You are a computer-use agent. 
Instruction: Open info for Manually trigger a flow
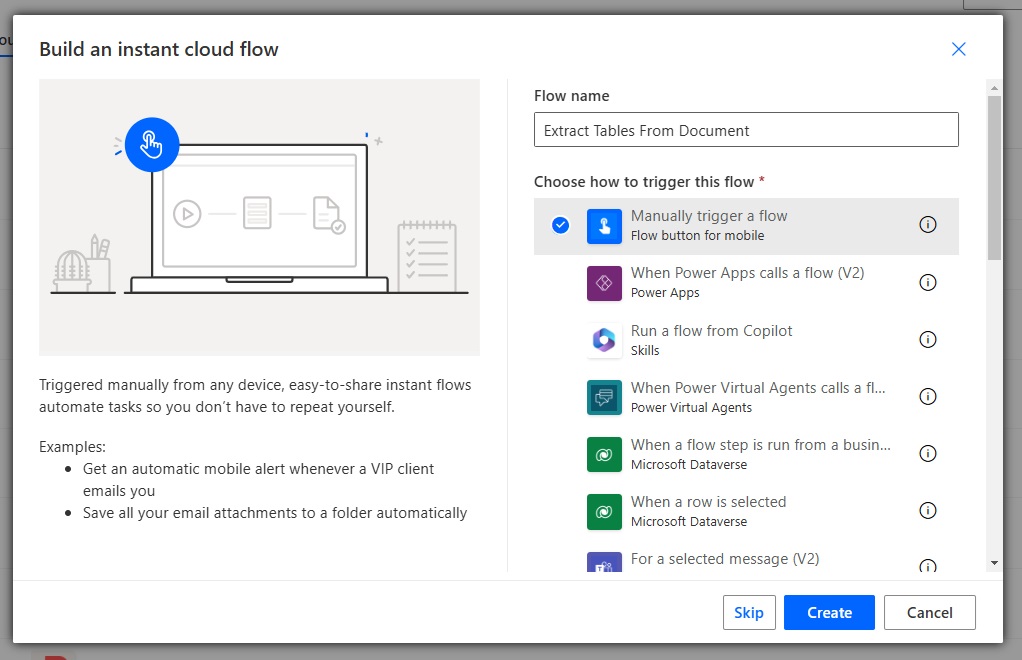tap(927, 225)
